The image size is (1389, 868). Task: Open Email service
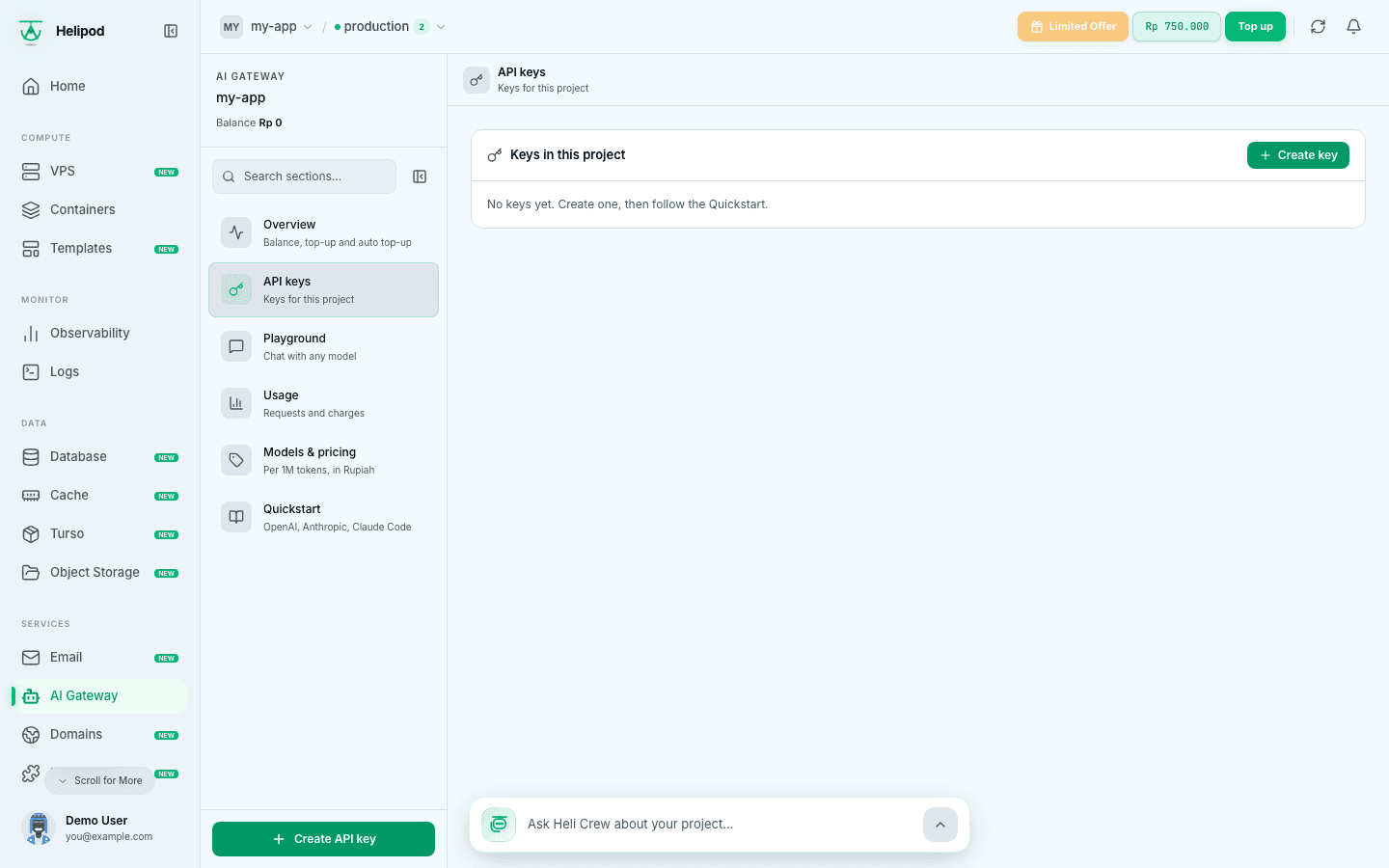click(x=100, y=657)
